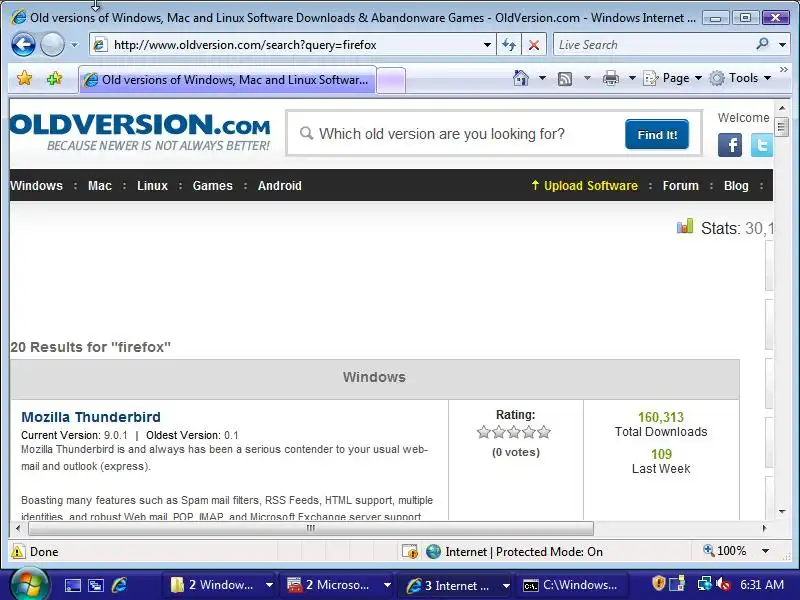
Task: Open the Windows navigation menu item
Action: pyautogui.click(x=36, y=186)
